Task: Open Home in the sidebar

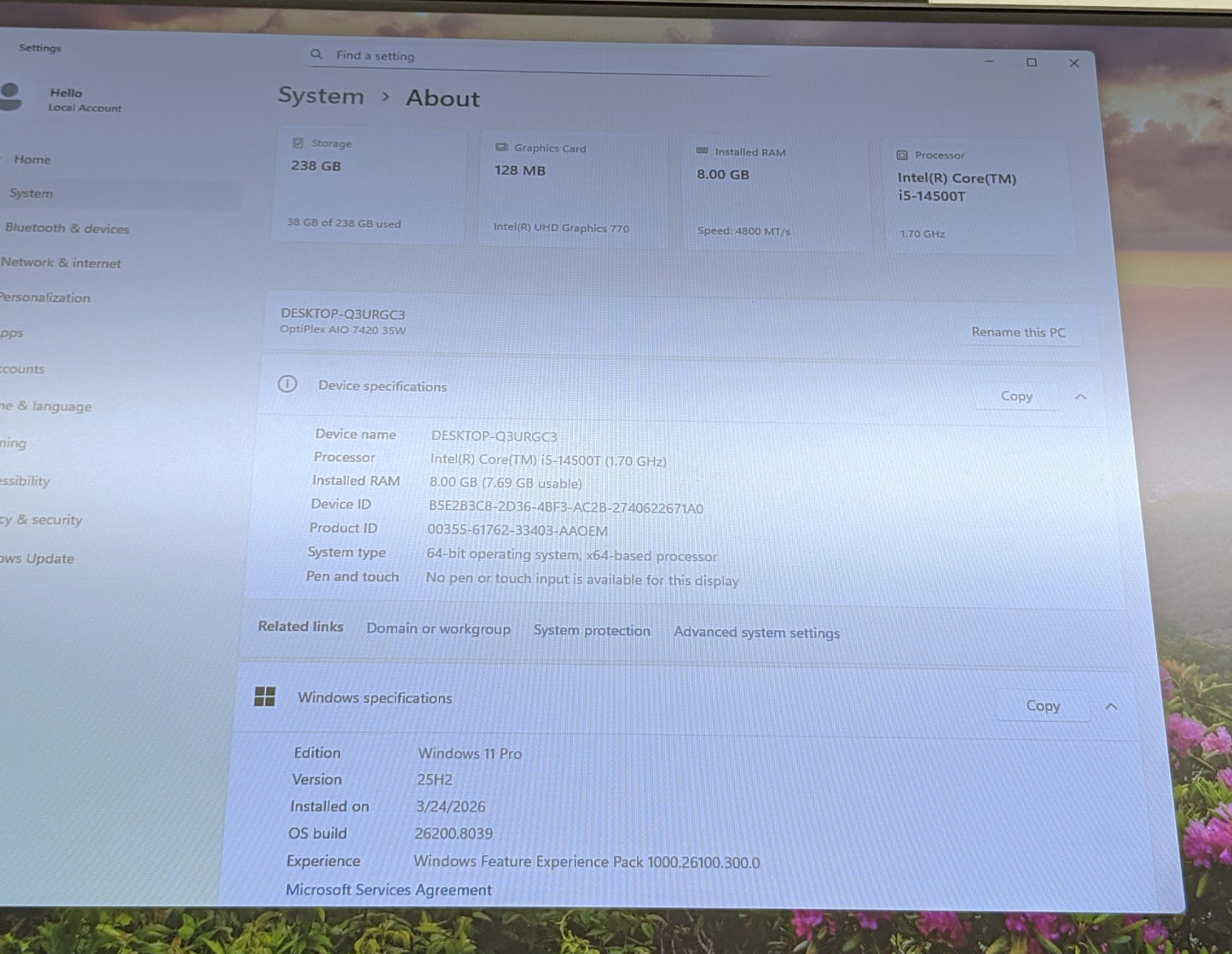Action: [x=32, y=159]
